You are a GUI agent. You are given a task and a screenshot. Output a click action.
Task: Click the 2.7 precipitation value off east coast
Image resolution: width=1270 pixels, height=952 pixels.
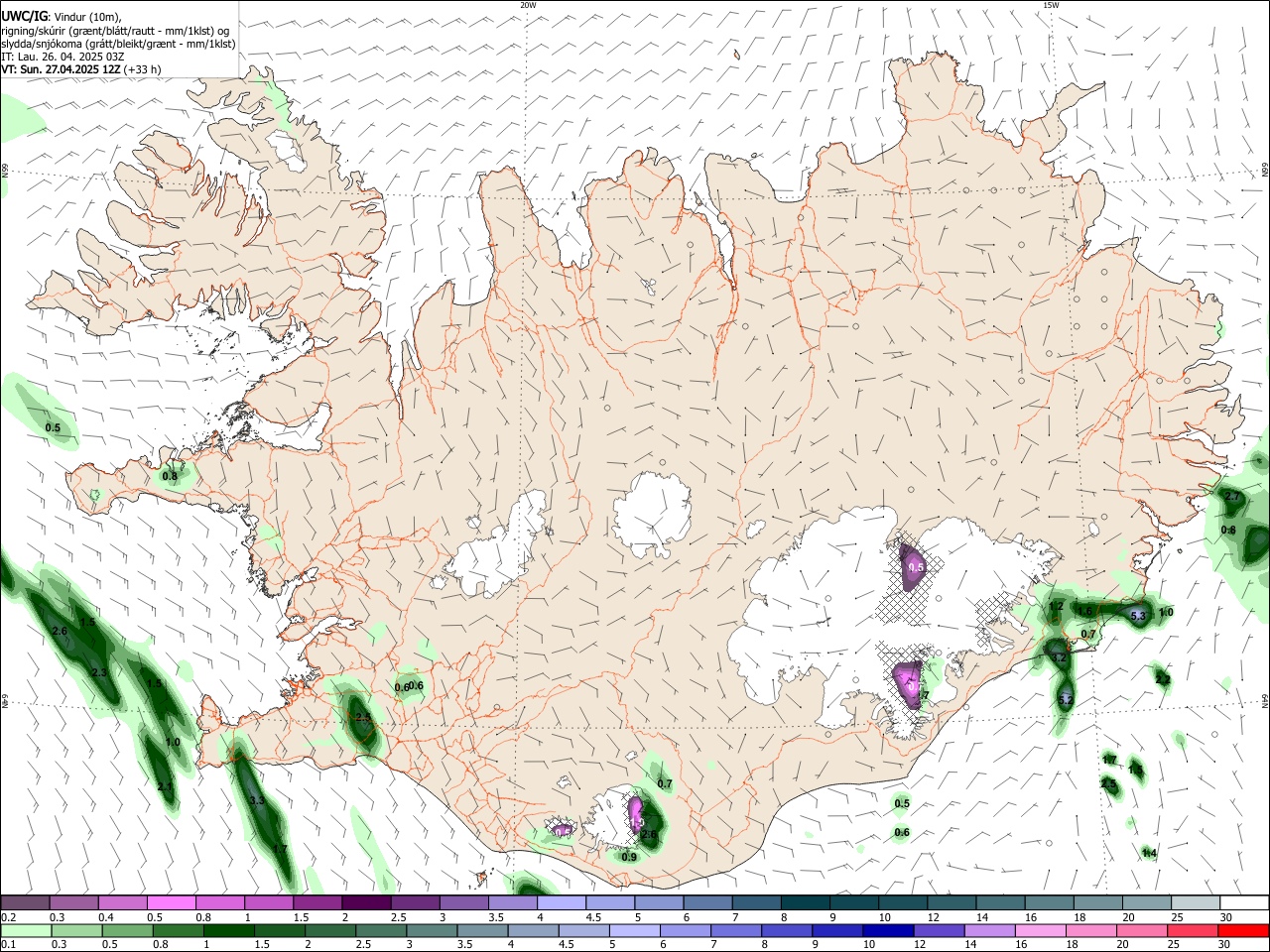click(1232, 496)
